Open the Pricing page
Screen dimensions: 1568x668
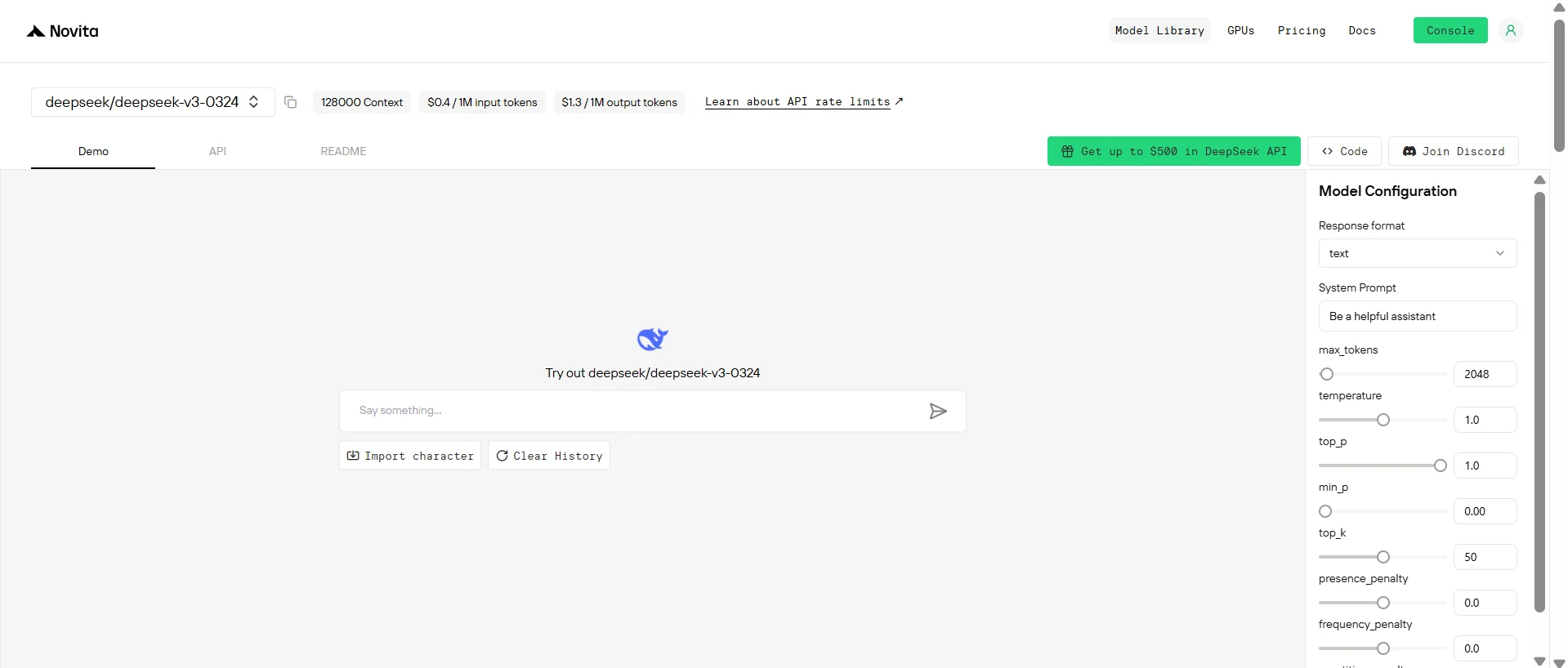(1302, 30)
